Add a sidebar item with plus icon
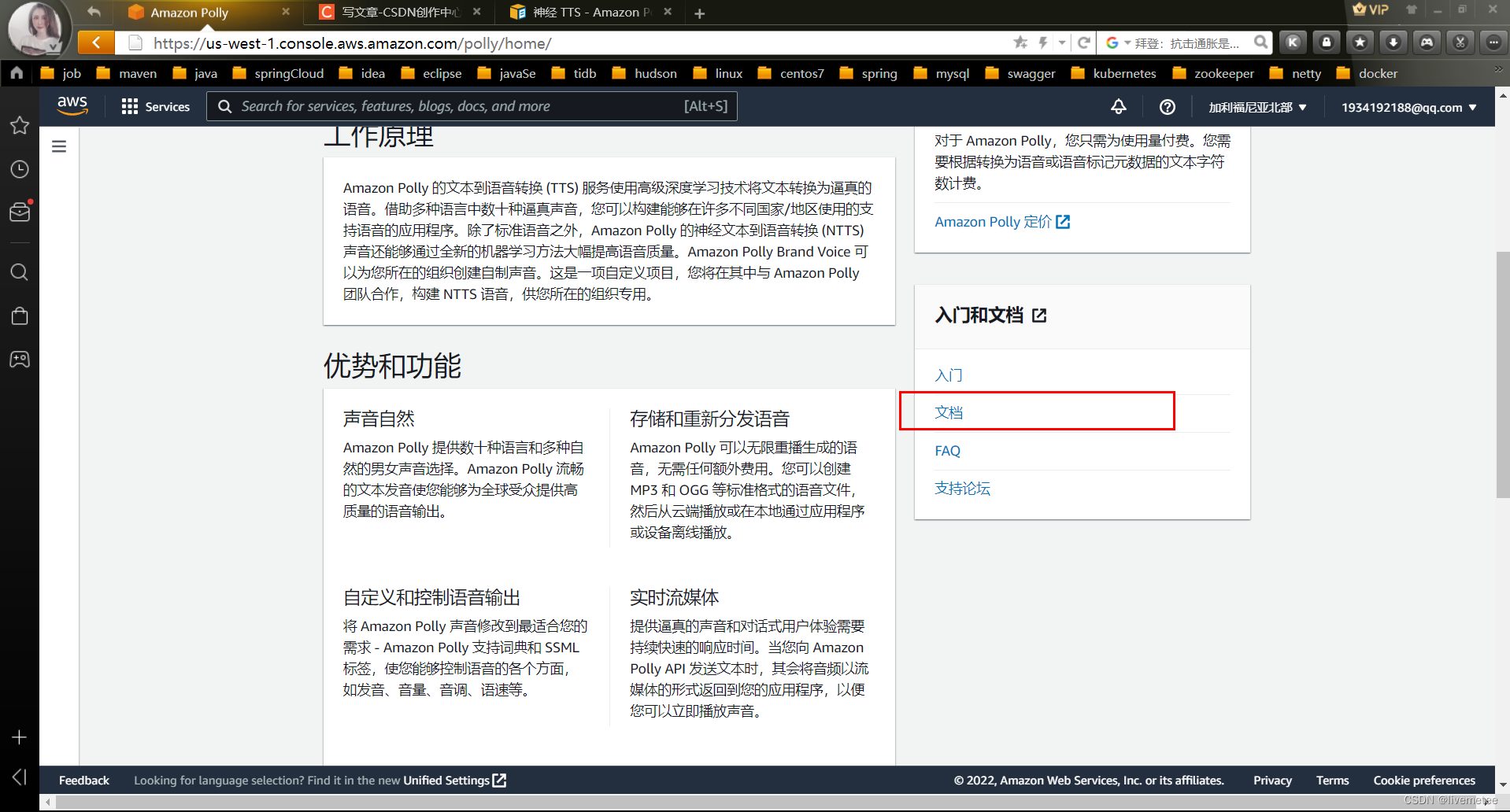Screen dimensions: 1510x812 pyautogui.click(x=20, y=737)
